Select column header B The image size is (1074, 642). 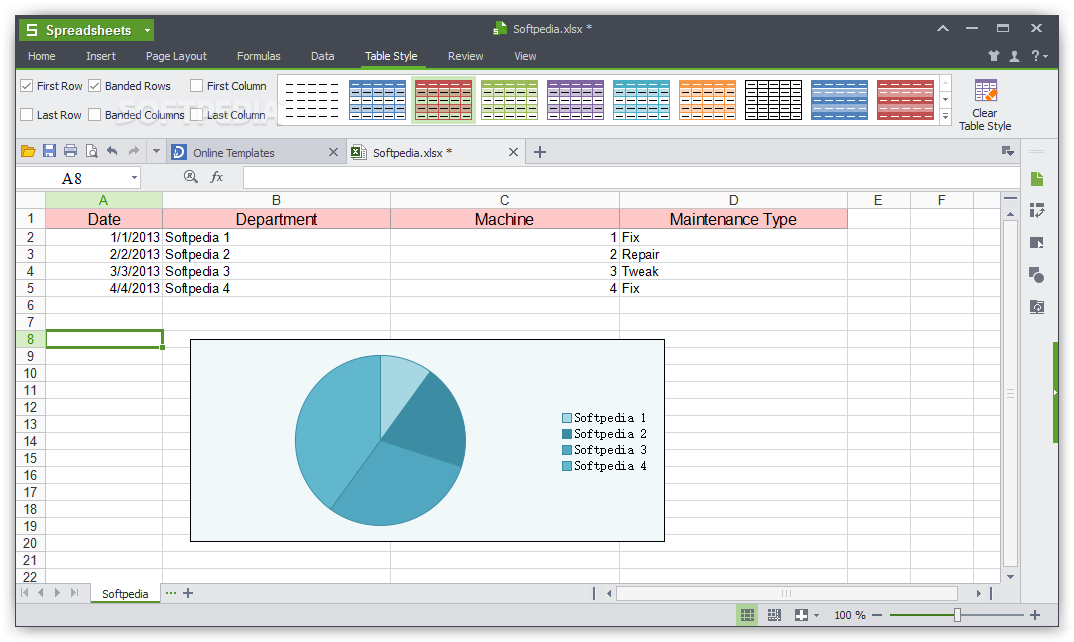pyautogui.click(x=276, y=200)
